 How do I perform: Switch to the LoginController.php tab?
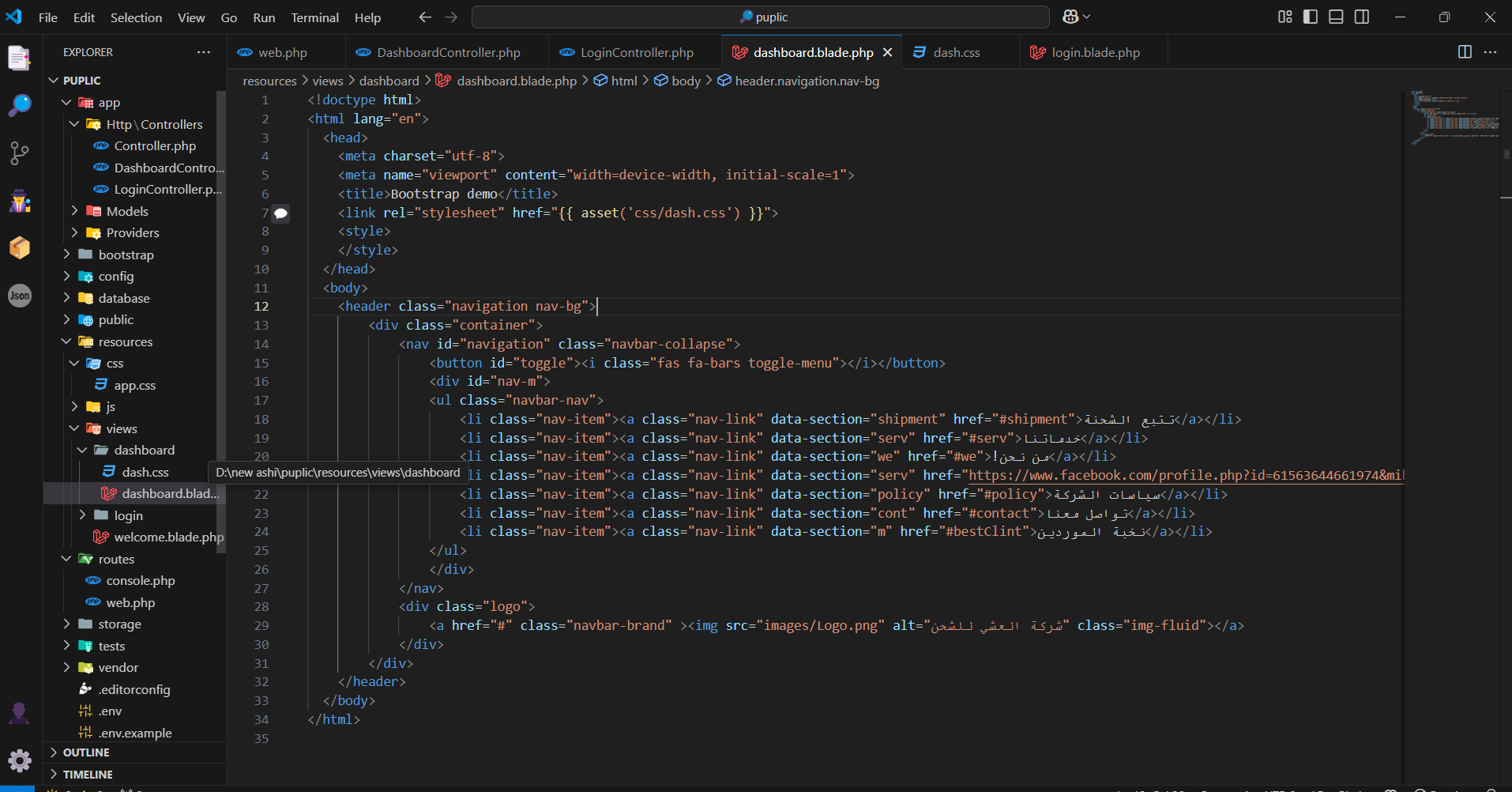[635, 52]
